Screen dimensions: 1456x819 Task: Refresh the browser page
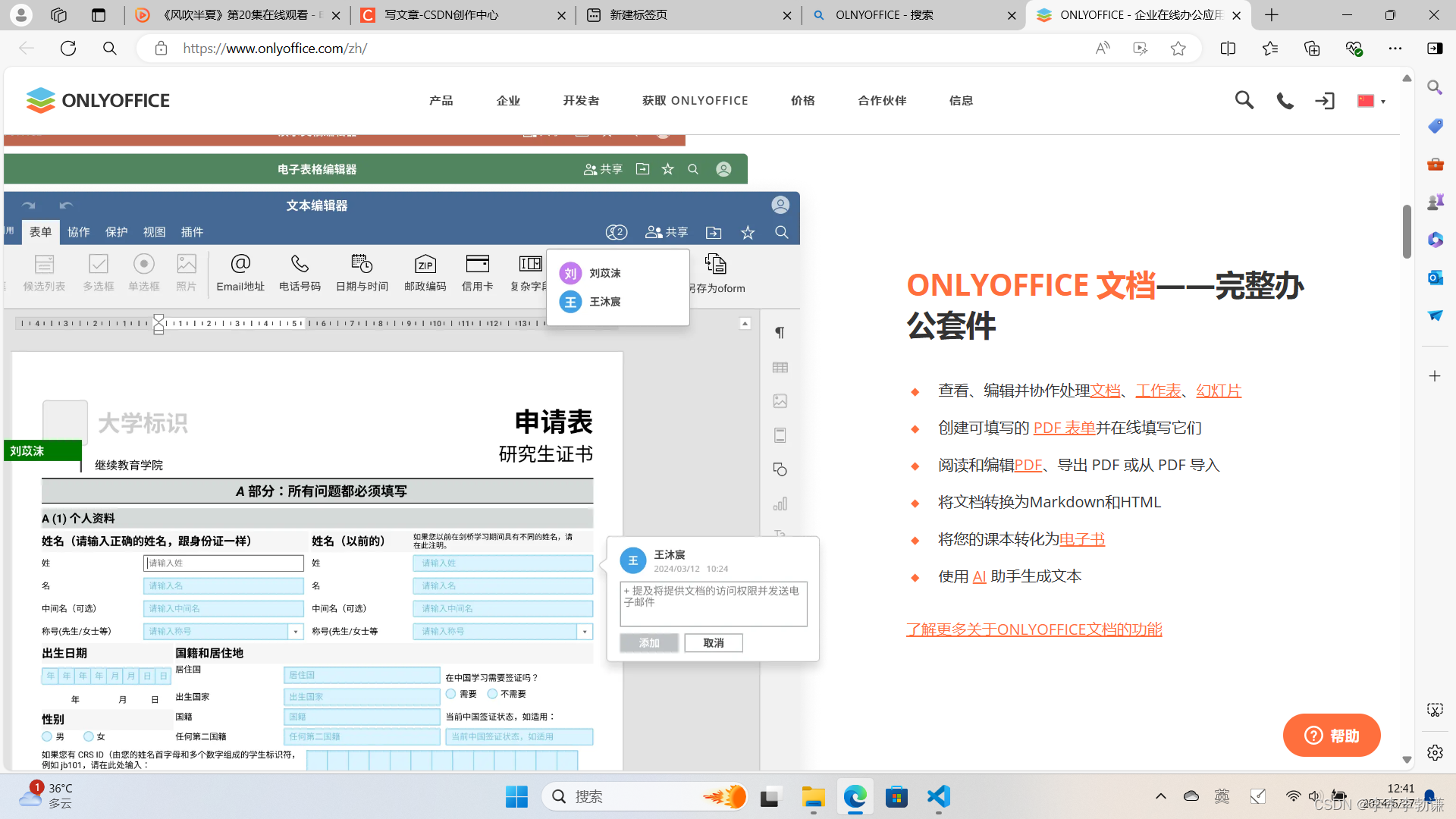coord(68,49)
